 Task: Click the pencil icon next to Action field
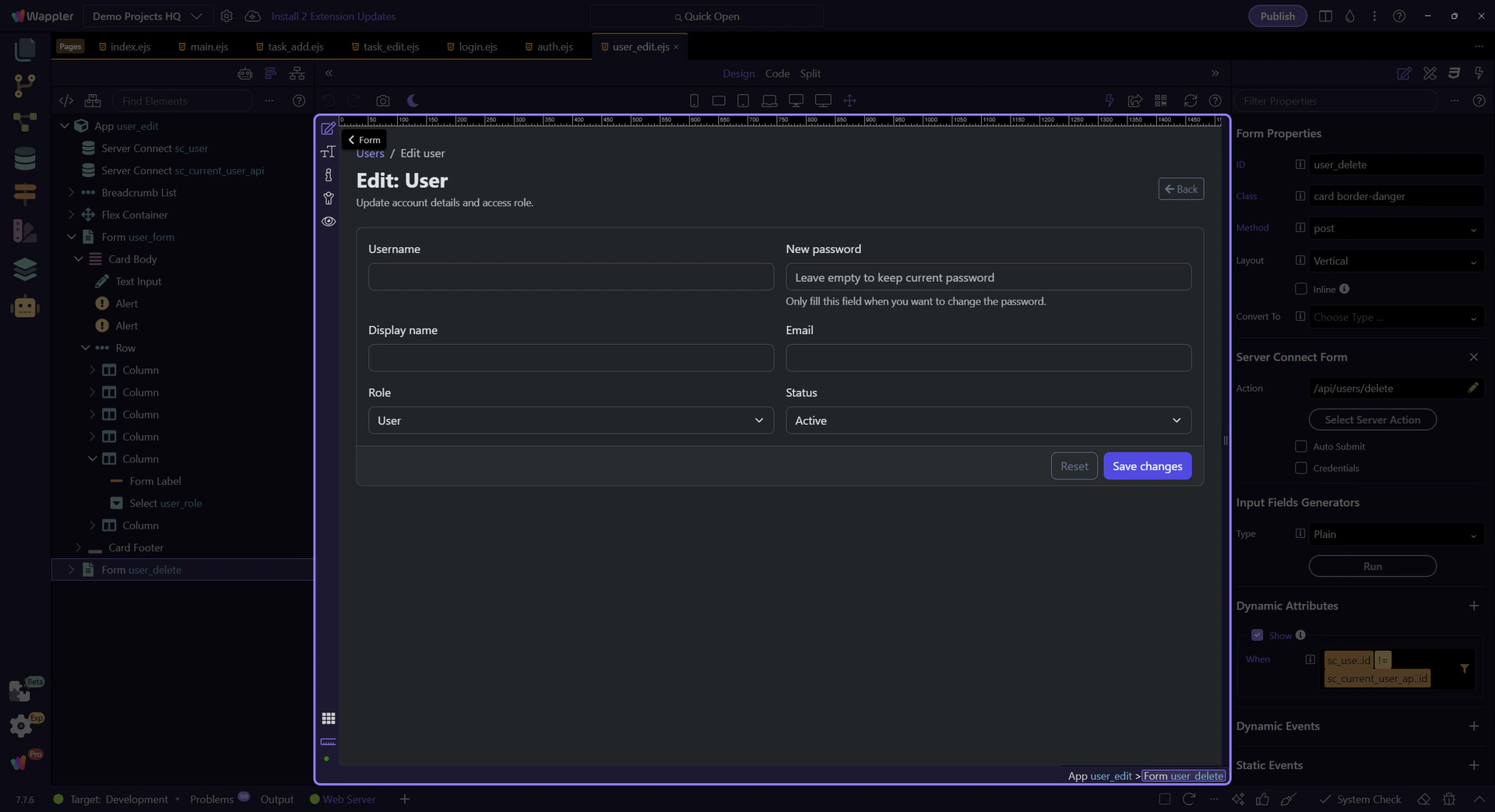coord(1472,388)
